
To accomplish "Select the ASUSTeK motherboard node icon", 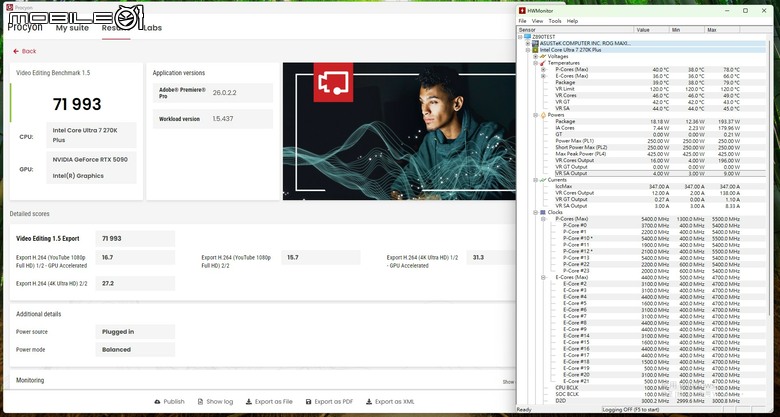I will point(535,43).
